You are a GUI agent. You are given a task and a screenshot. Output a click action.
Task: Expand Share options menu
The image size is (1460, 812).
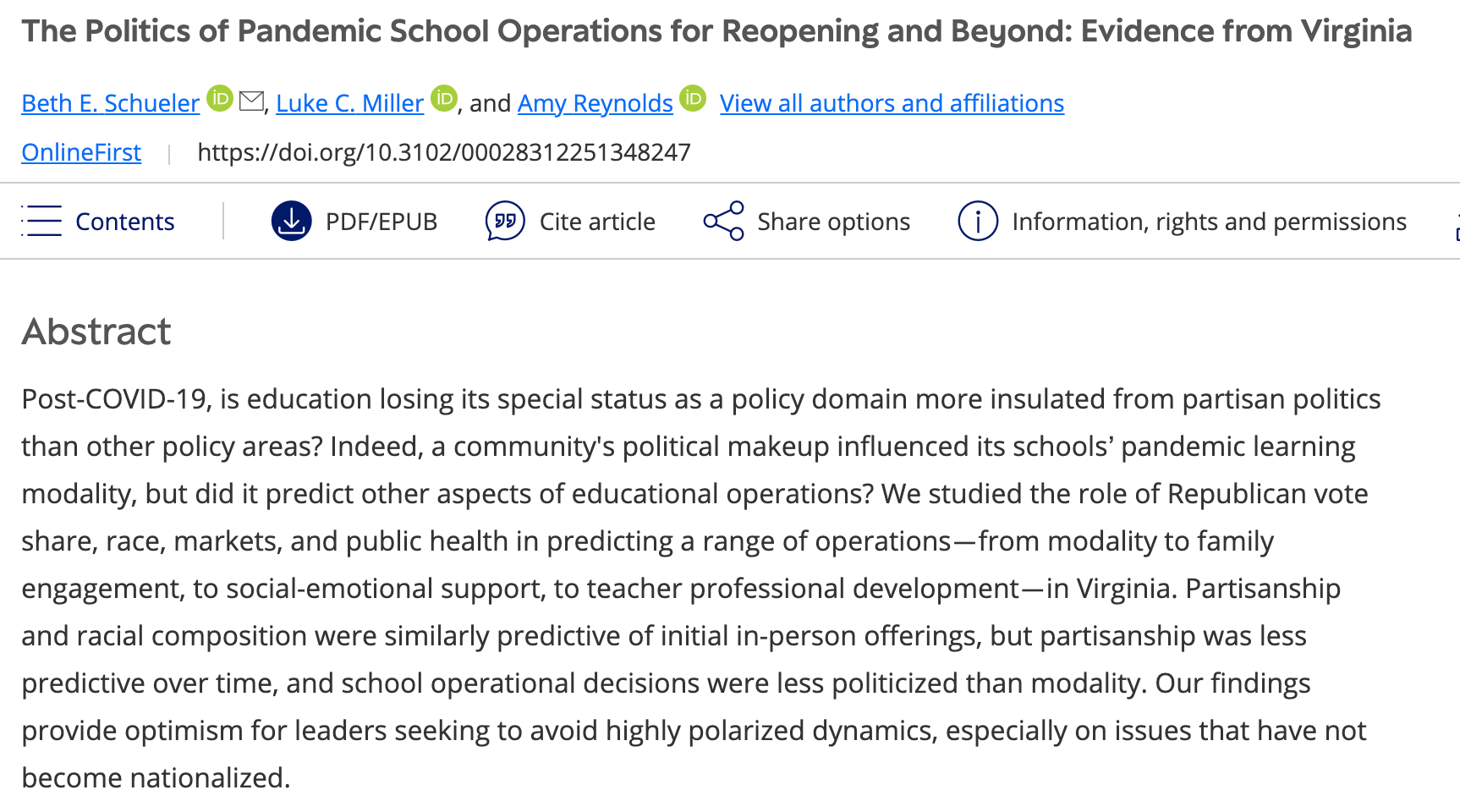click(x=833, y=222)
